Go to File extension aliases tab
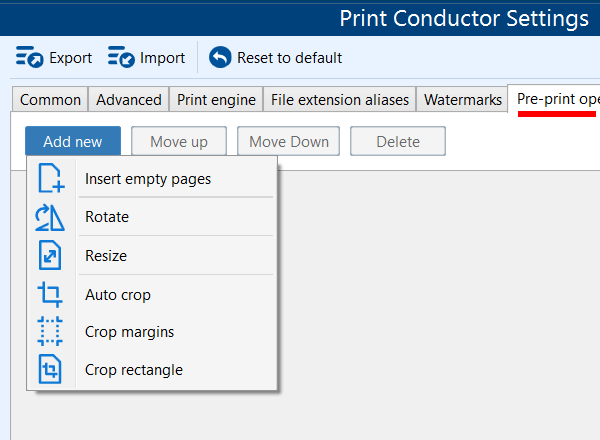 click(340, 99)
